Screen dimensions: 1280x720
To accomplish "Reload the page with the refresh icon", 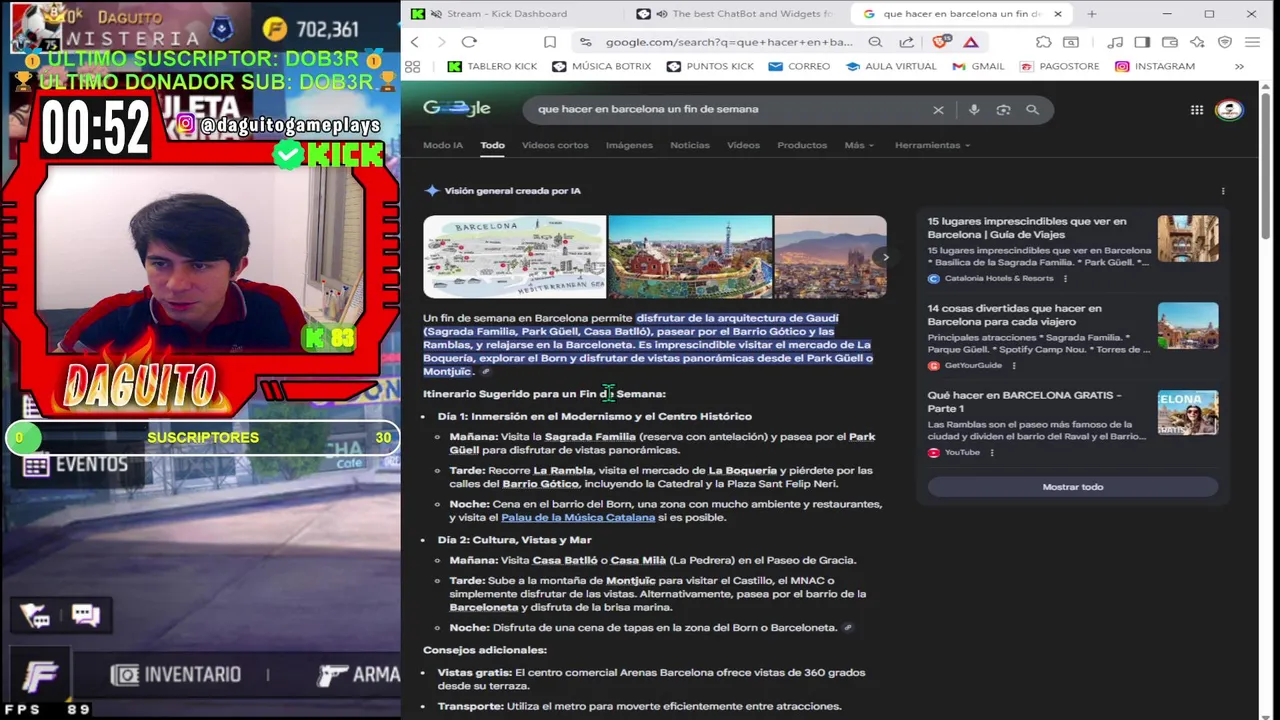I will (x=469, y=42).
